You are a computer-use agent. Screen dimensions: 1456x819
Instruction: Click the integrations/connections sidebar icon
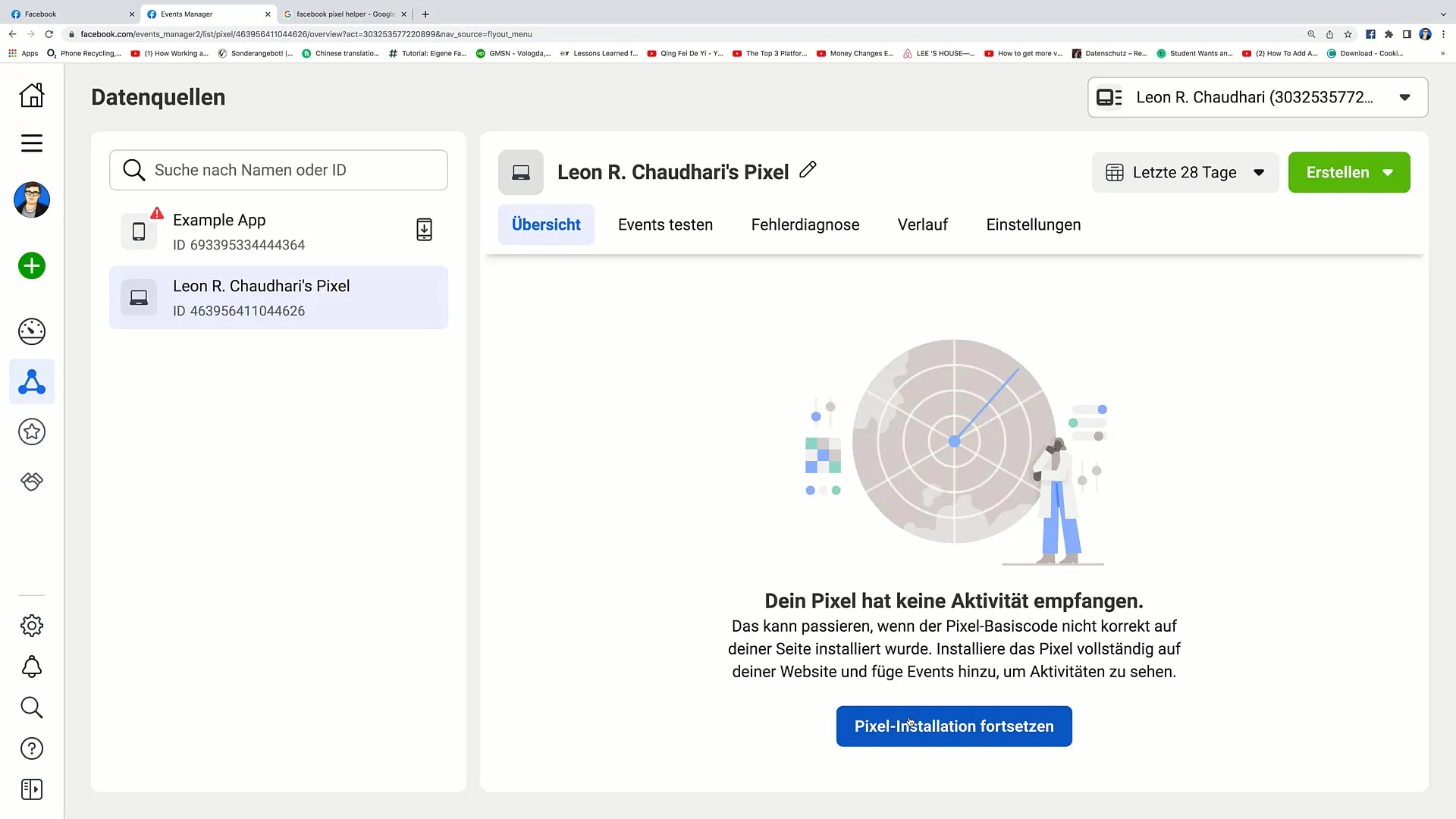(x=32, y=481)
